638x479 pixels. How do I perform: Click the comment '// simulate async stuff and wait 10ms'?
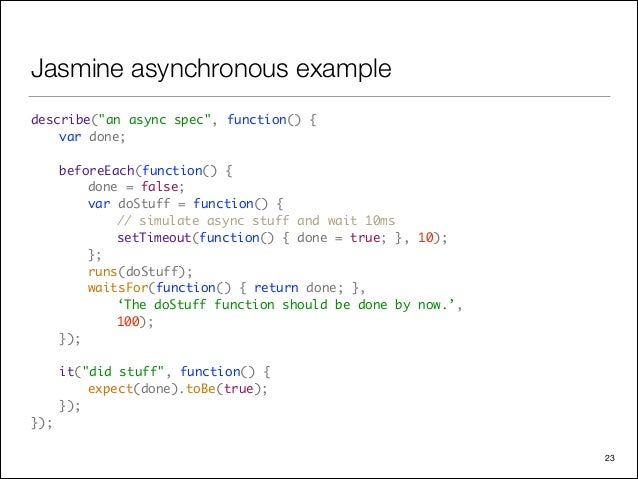(x=256, y=221)
